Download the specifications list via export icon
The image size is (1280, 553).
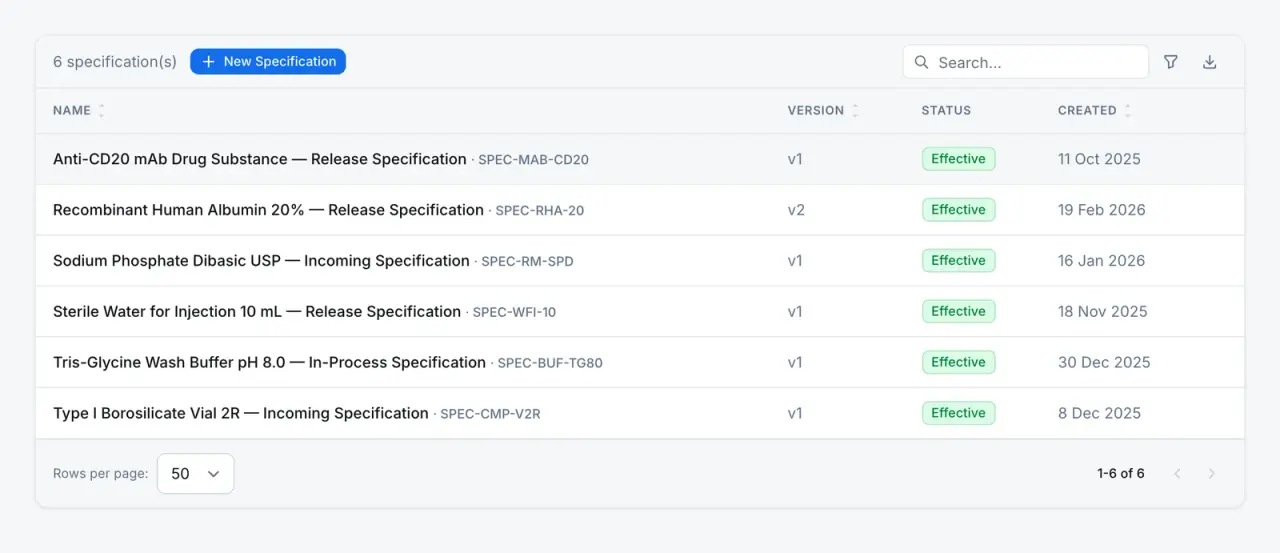(1209, 62)
